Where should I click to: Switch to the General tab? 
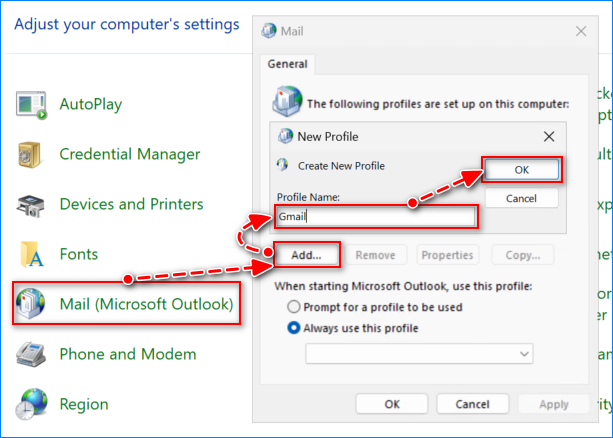click(289, 64)
